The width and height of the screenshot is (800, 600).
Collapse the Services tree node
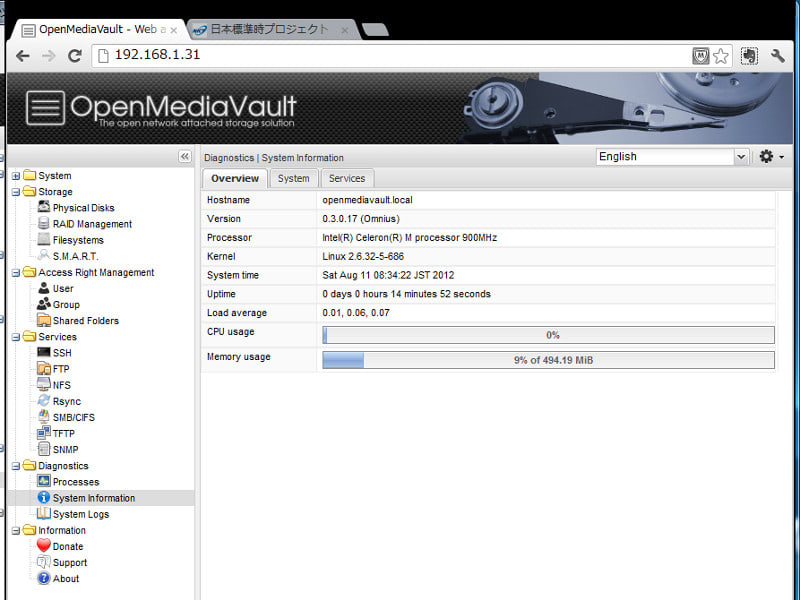(16, 337)
